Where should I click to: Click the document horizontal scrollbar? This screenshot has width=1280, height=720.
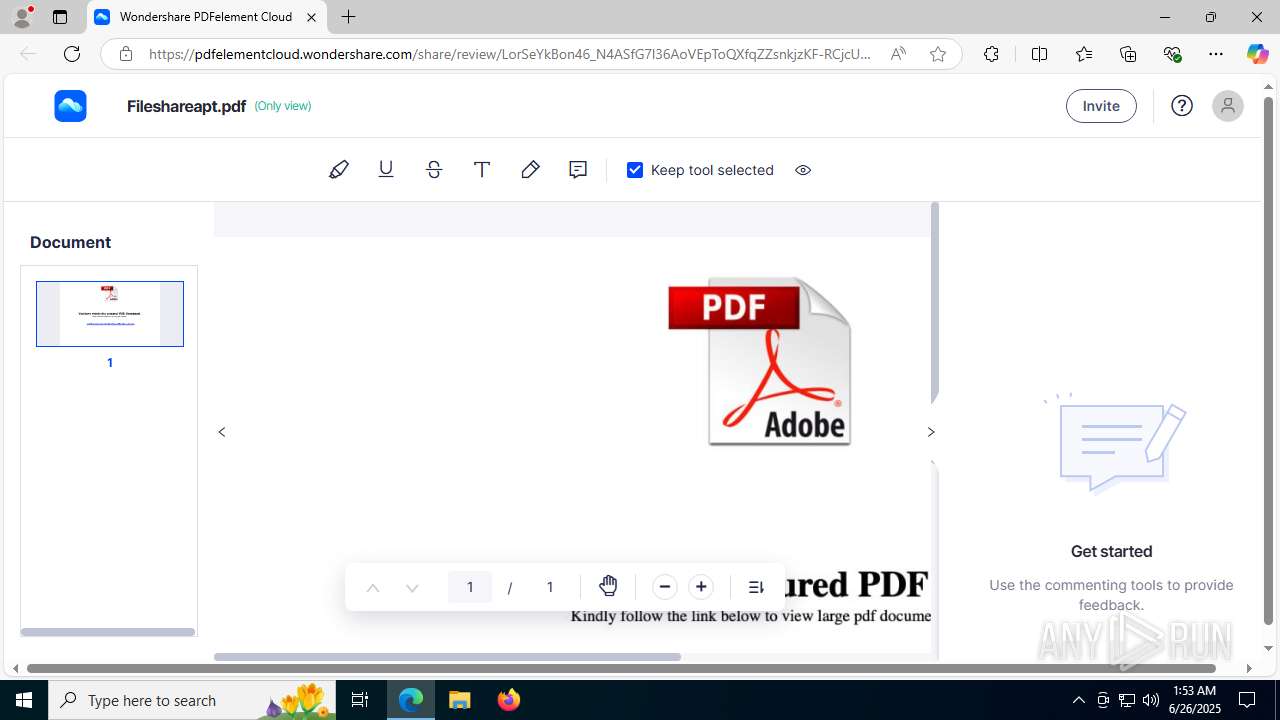447,657
